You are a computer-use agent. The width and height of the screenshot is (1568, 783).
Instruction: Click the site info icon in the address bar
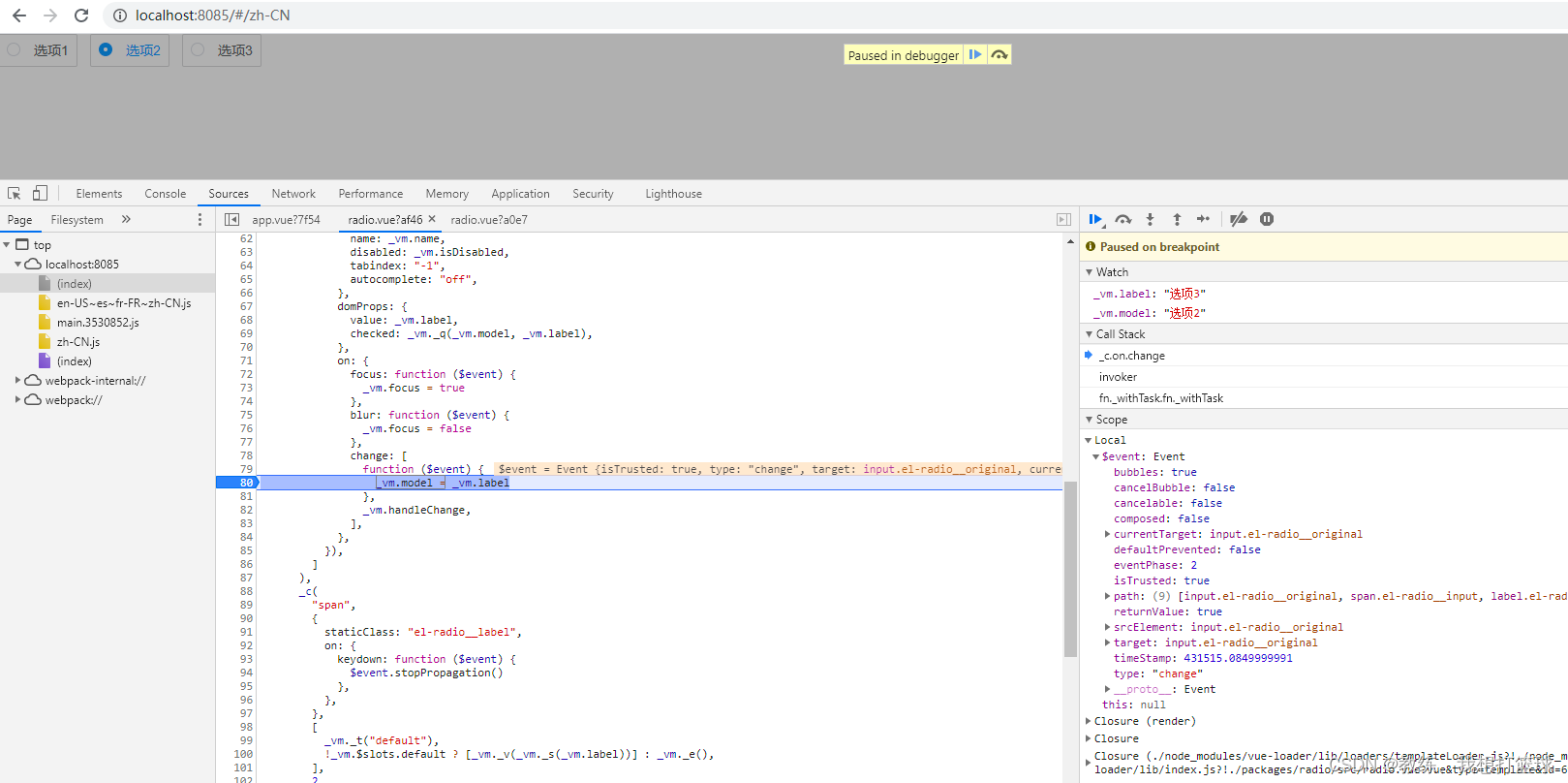pos(120,16)
